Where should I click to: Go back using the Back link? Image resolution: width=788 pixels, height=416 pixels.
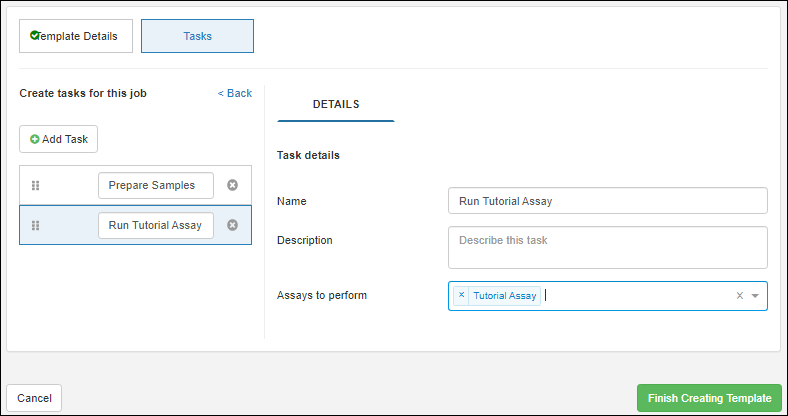(235, 93)
